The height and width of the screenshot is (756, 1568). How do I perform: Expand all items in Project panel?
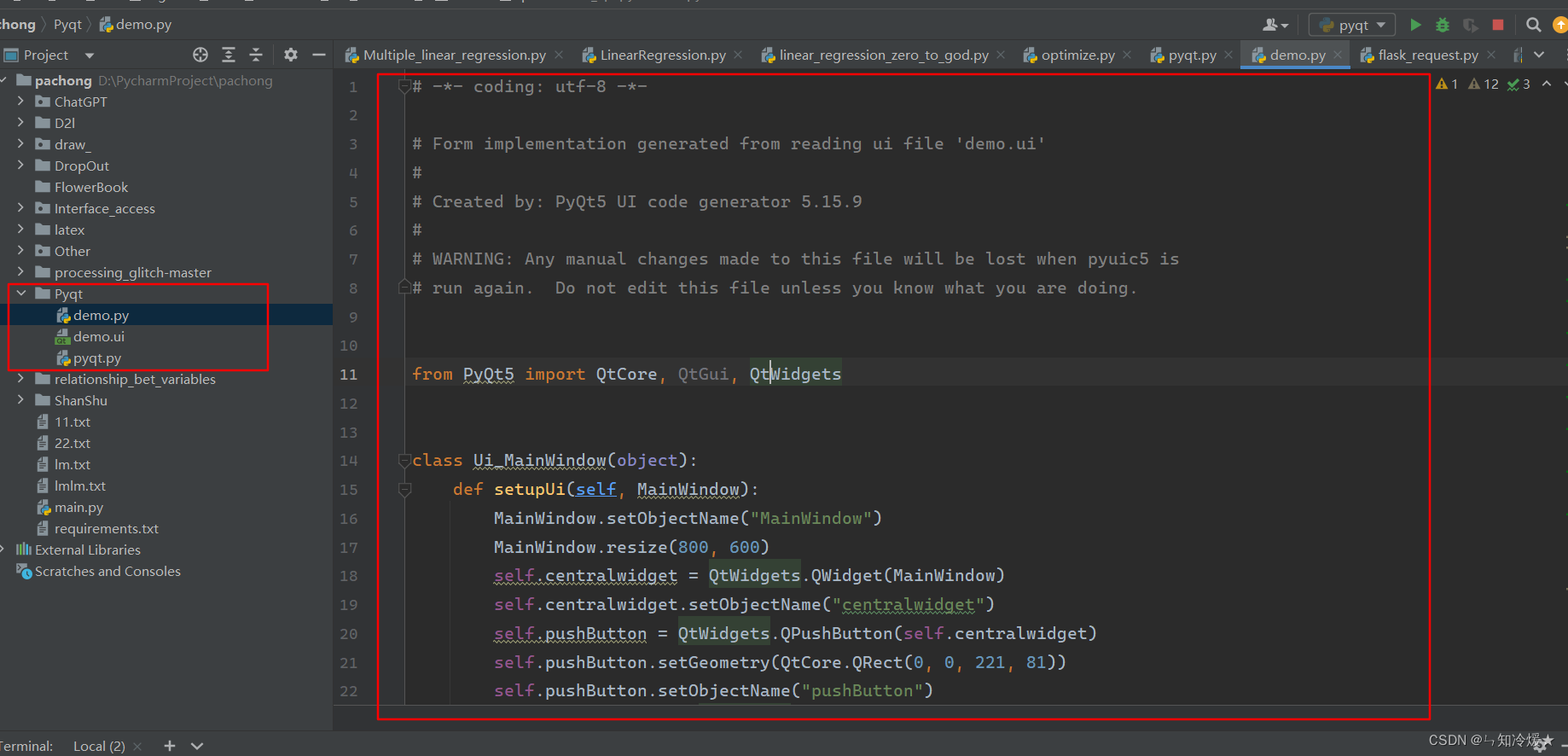tap(229, 55)
